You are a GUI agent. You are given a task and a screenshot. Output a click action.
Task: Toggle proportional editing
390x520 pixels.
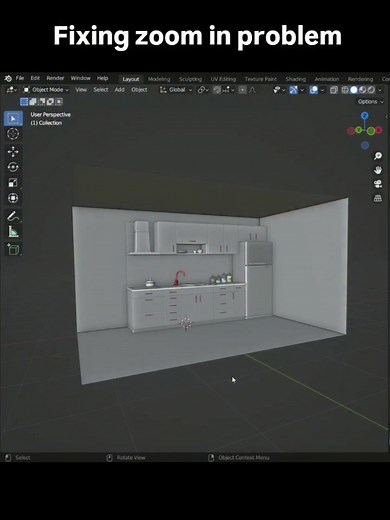click(243, 90)
